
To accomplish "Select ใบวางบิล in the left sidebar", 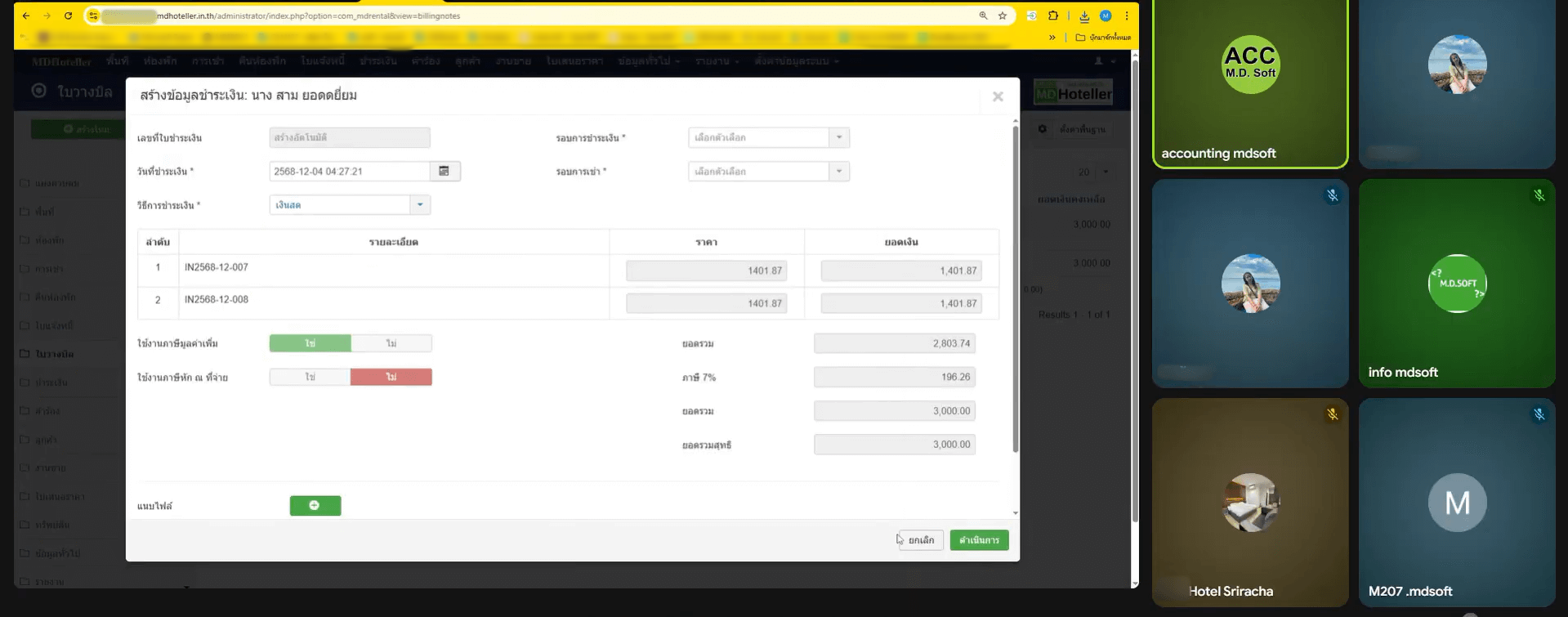I will [55, 354].
